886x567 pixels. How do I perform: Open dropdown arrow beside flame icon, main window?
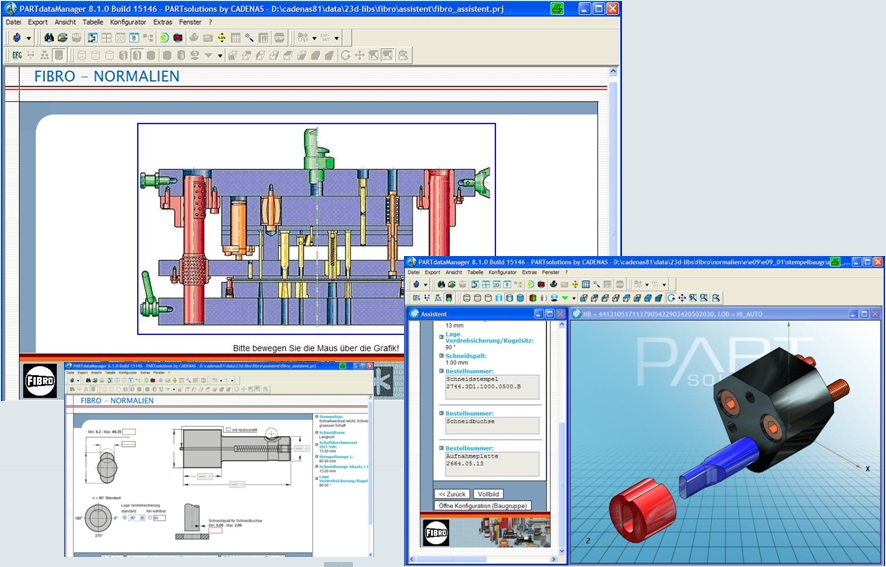click(x=29, y=38)
